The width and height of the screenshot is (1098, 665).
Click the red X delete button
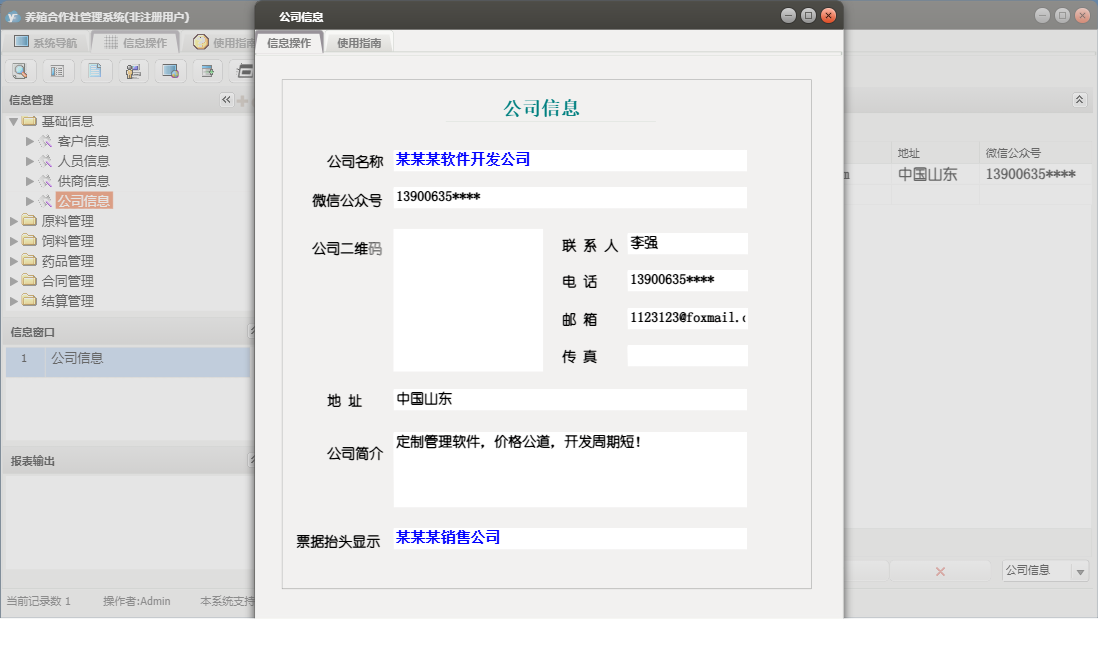coord(940,569)
